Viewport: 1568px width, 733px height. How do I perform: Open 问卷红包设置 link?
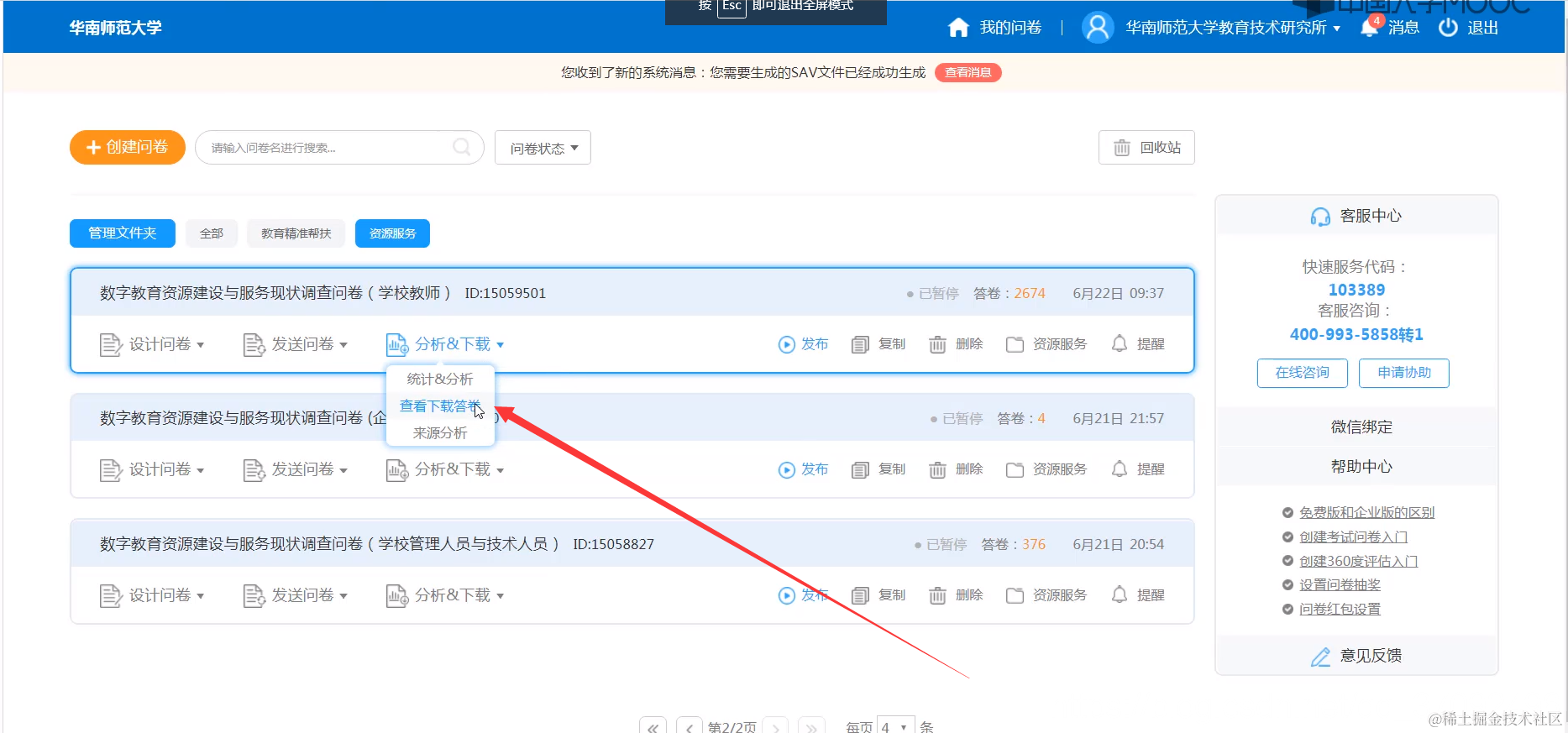tap(1340, 610)
